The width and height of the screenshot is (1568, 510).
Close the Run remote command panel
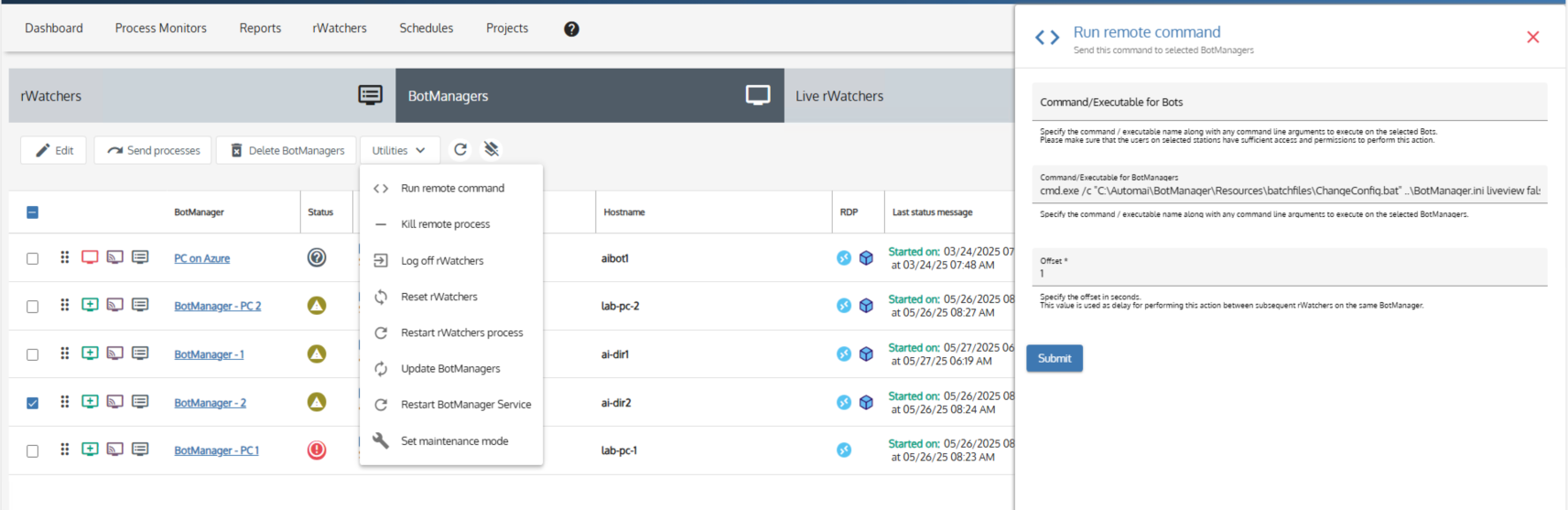coord(1533,37)
